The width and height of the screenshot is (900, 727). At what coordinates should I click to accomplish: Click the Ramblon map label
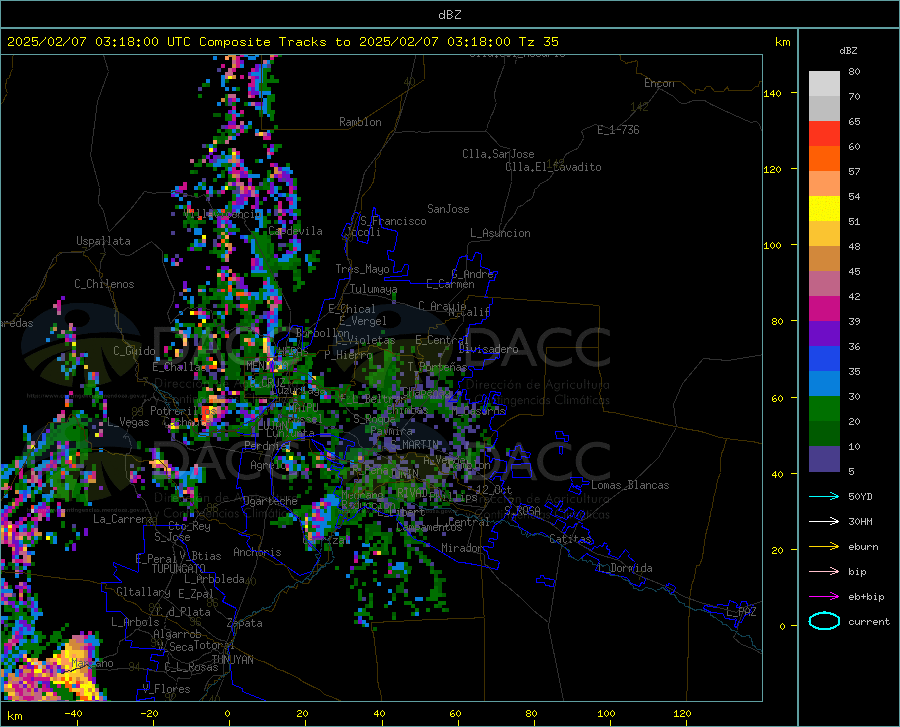pos(360,122)
